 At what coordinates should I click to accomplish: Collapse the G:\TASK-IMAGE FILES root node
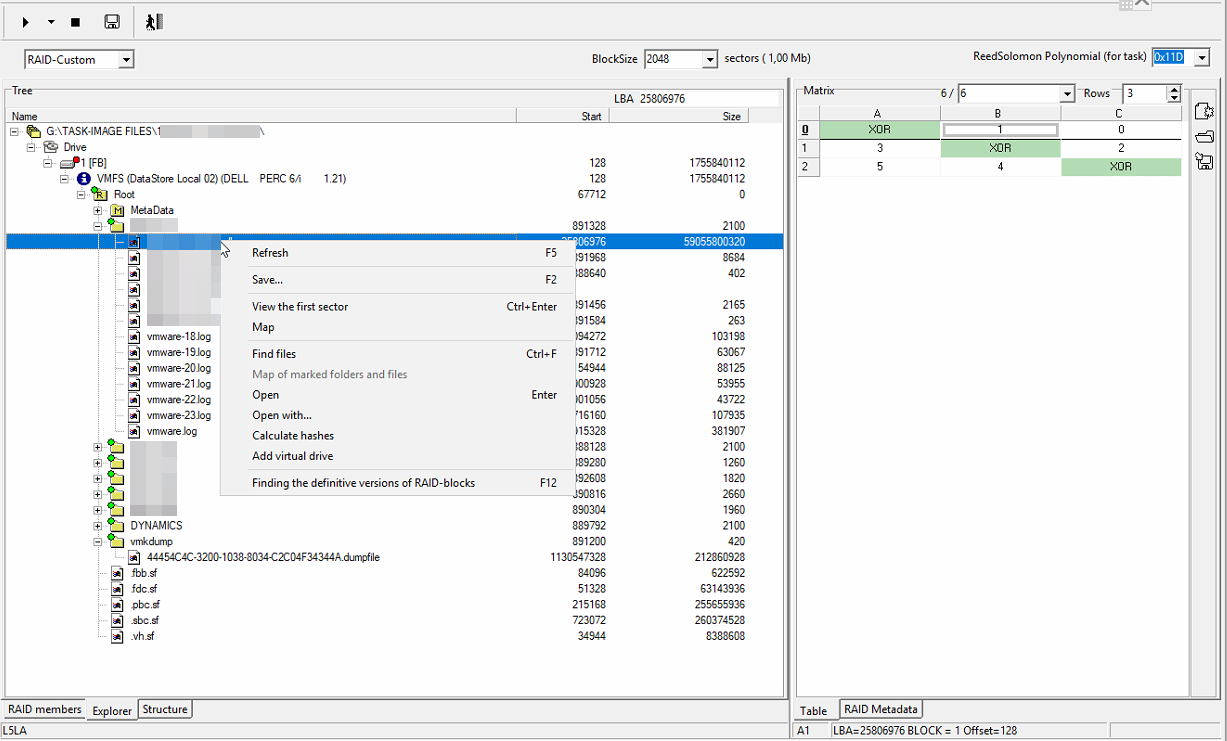[14, 131]
